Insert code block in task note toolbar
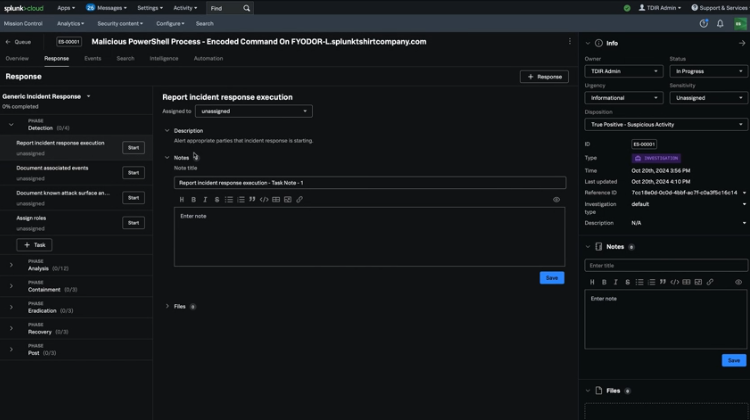 (x=264, y=199)
